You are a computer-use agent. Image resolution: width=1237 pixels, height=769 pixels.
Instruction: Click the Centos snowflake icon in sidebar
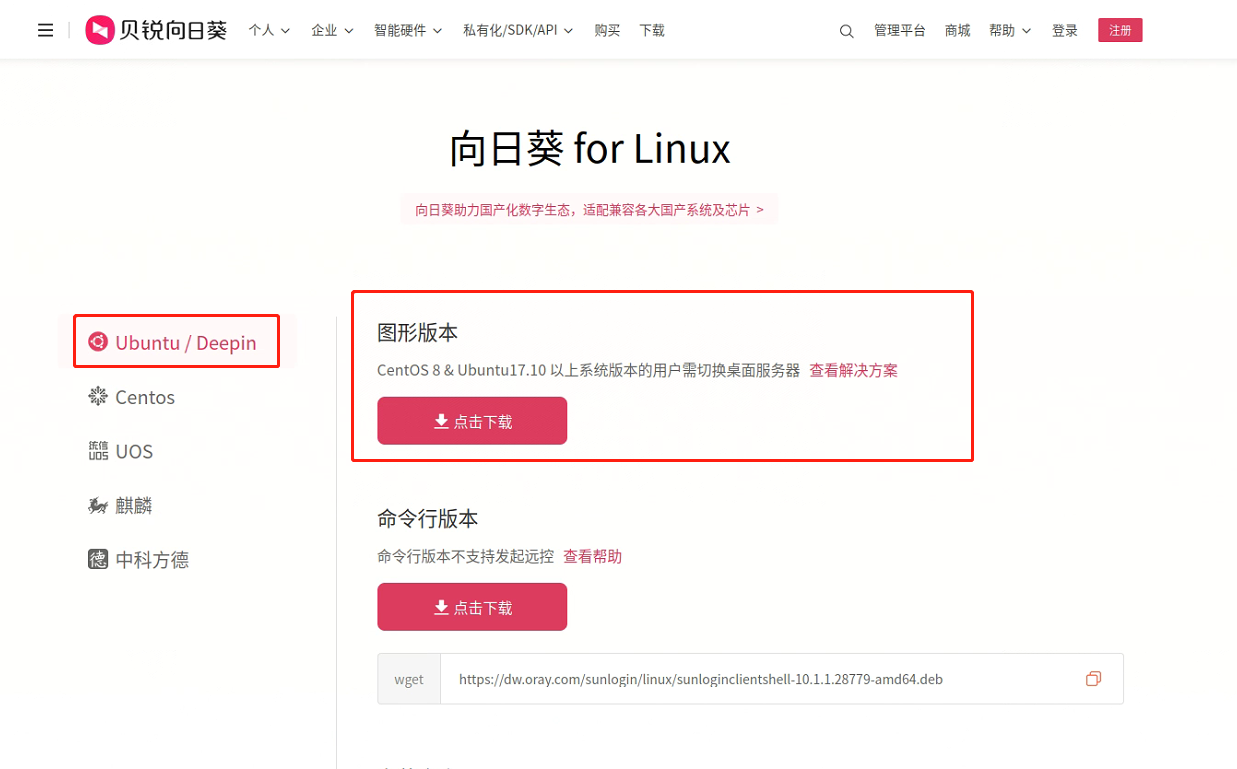pos(98,396)
